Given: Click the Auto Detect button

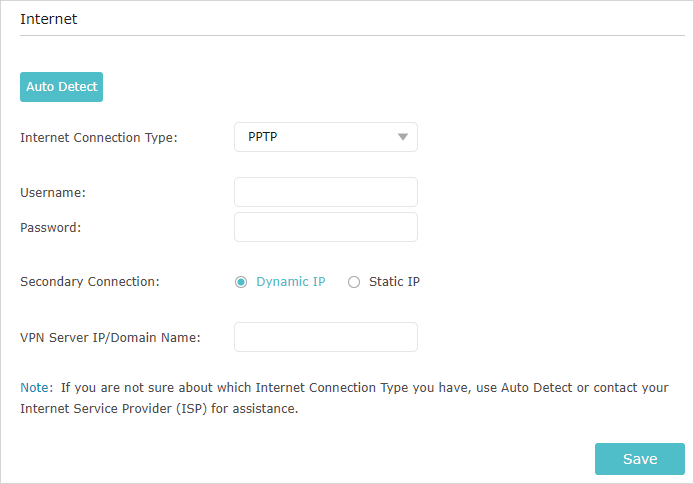Looking at the screenshot, I should click(62, 87).
